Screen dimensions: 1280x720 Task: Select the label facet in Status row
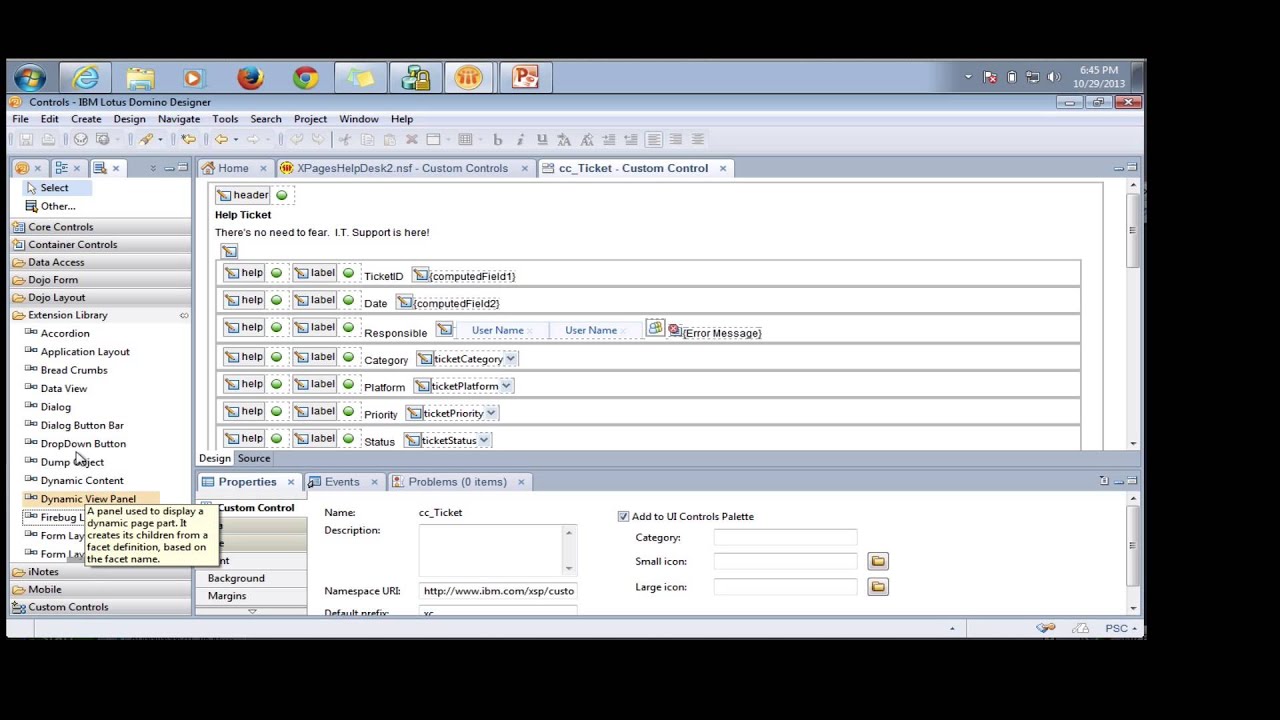coord(314,439)
